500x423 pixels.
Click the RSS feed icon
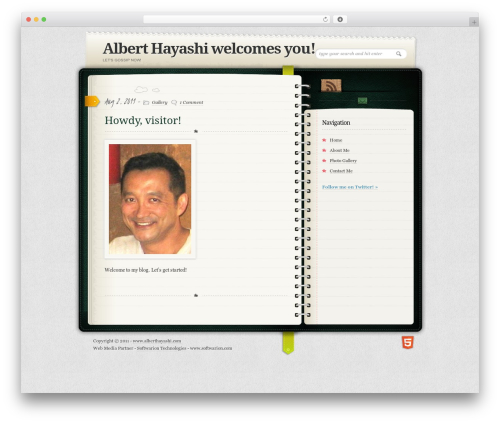click(x=331, y=86)
